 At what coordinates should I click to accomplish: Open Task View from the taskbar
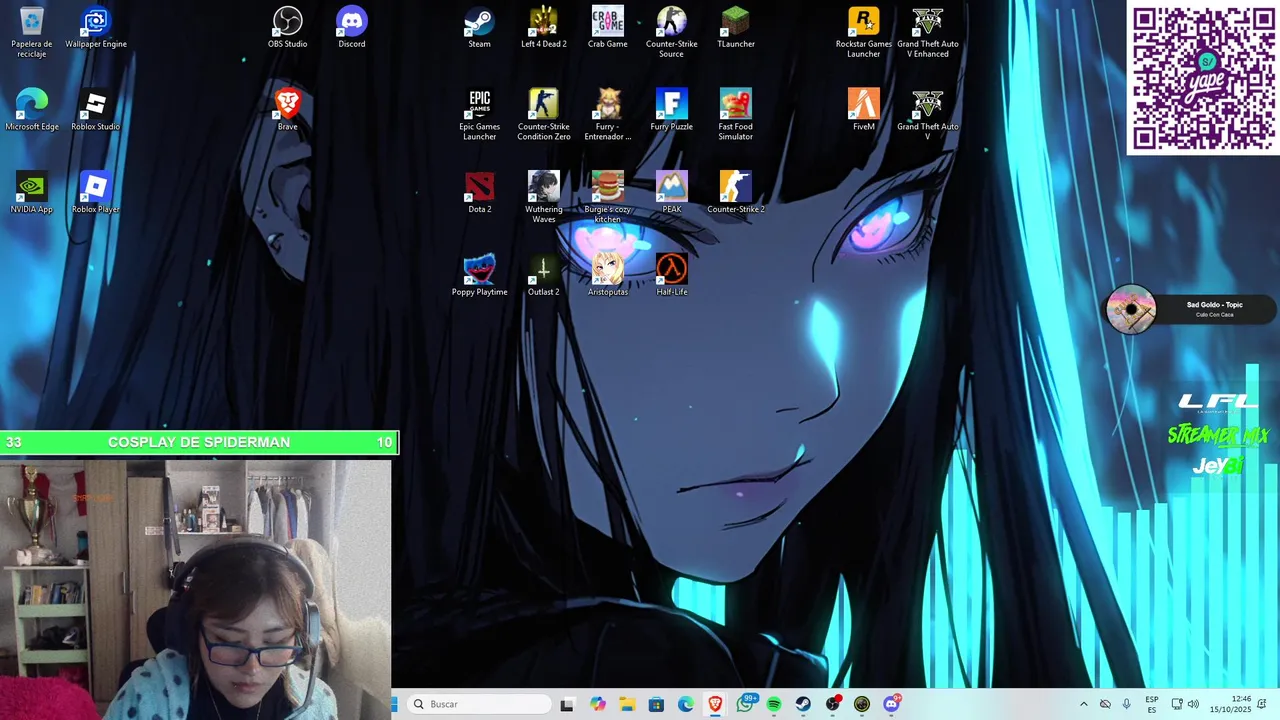point(567,704)
